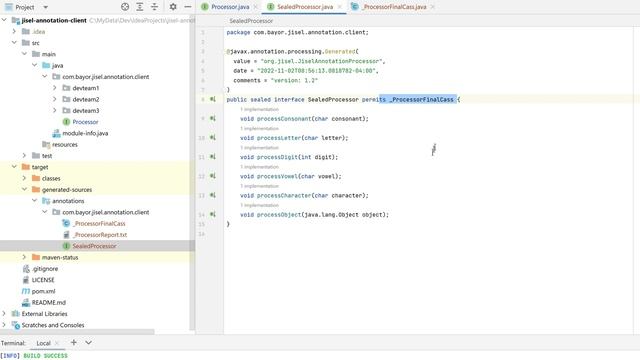Image resolution: width=640 pixels, height=360 pixels.
Task: Collapse the src folder
Action: pyautogui.click(x=14, y=42)
